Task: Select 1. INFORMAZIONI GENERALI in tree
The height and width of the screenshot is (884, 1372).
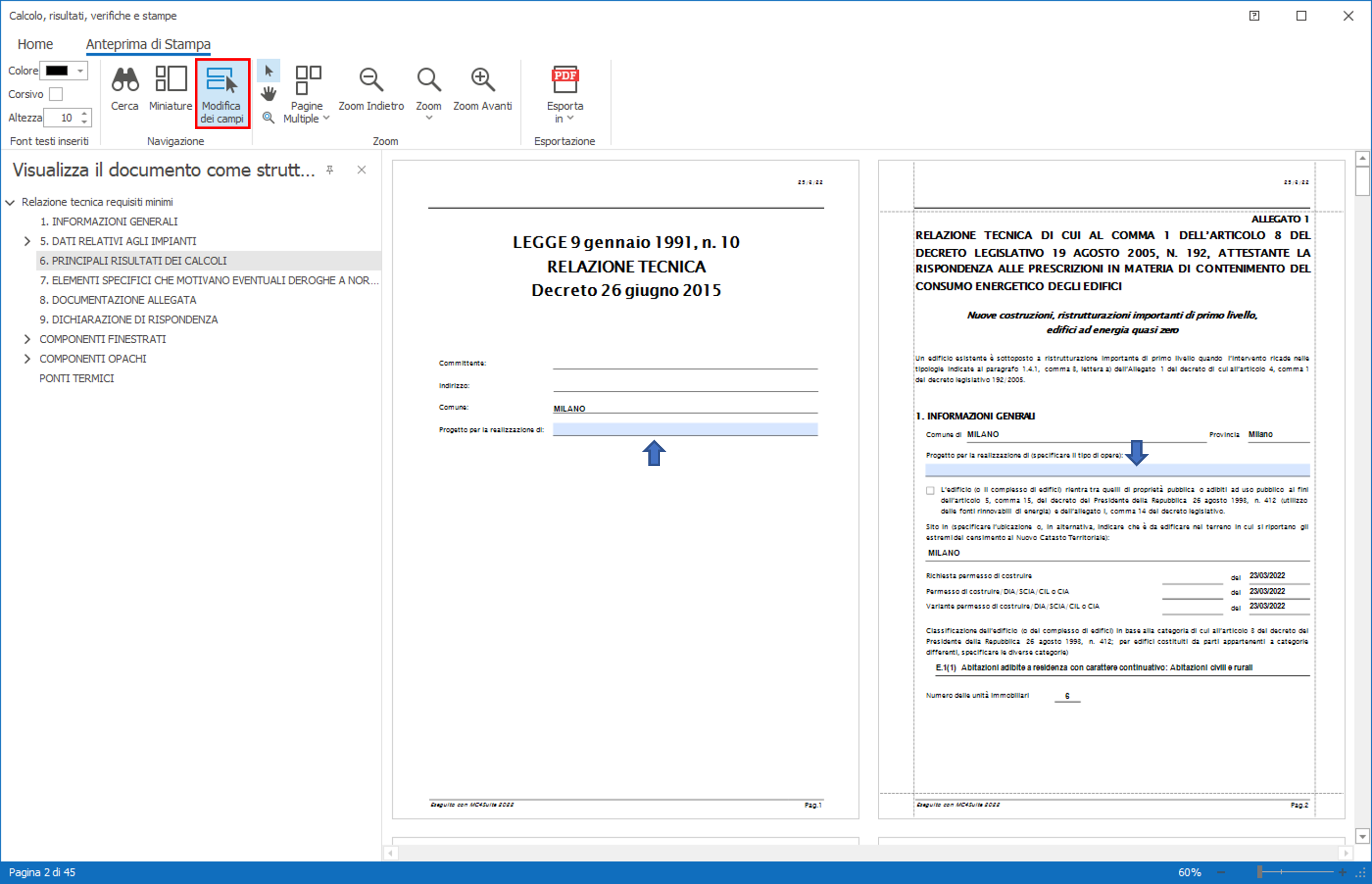Action: point(109,221)
